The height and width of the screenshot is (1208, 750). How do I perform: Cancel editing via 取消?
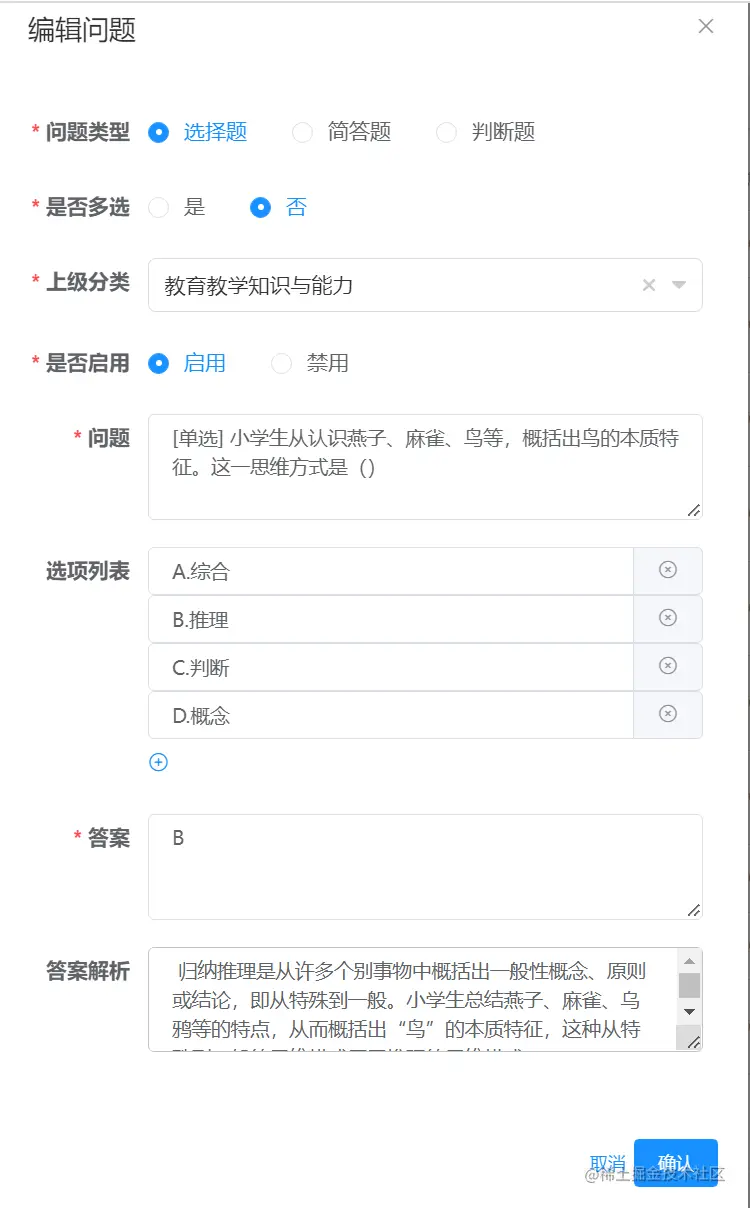608,1161
